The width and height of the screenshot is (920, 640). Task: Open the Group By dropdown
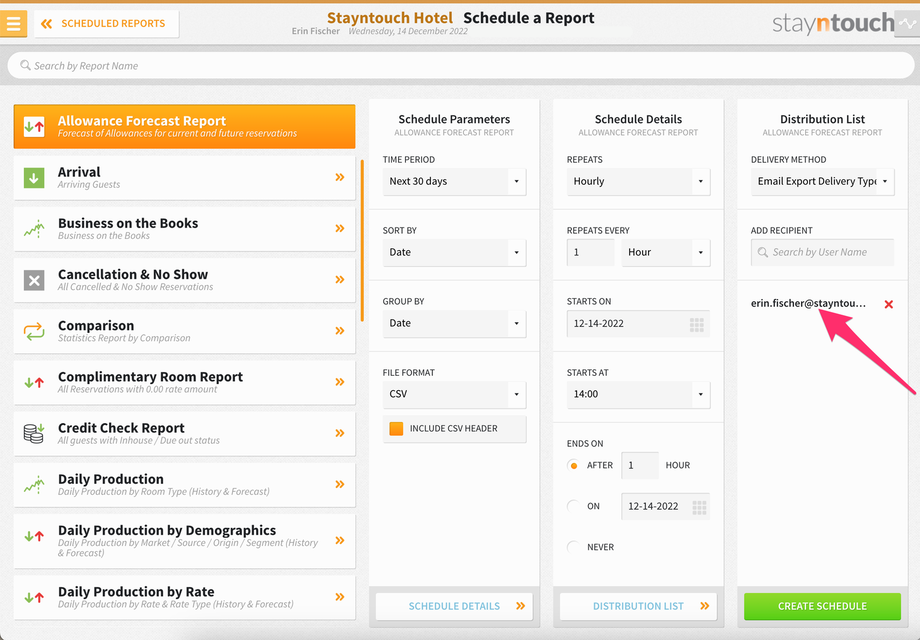(x=454, y=323)
